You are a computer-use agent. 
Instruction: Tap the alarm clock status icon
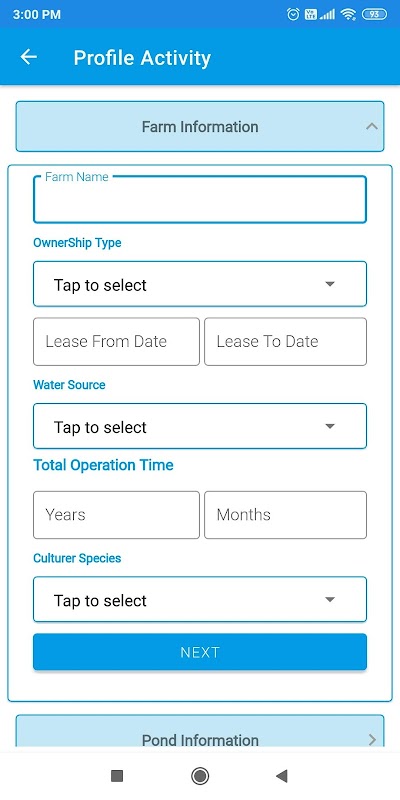click(293, 14)
